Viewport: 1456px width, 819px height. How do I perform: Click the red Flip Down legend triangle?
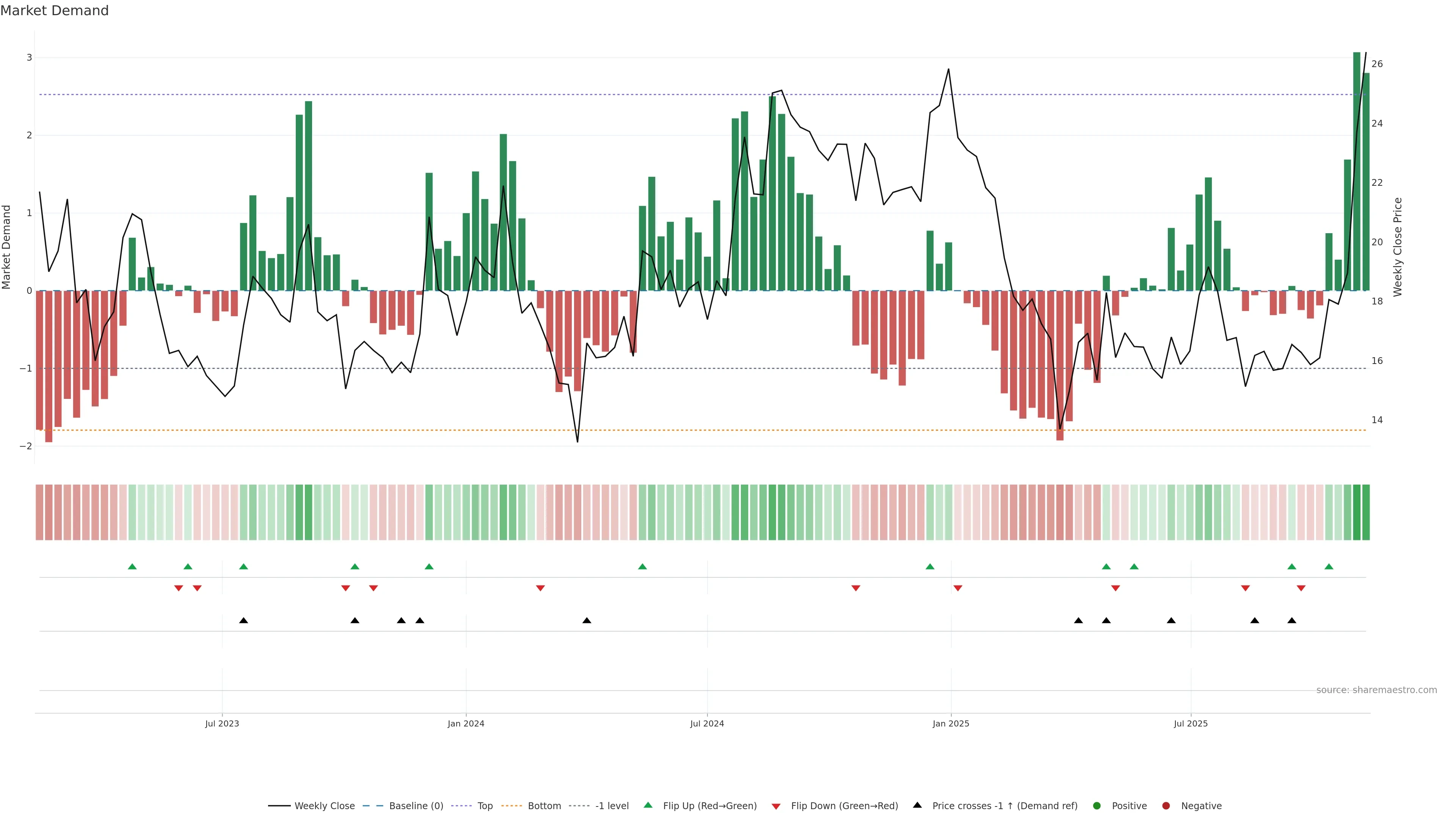tap(776, 806)
